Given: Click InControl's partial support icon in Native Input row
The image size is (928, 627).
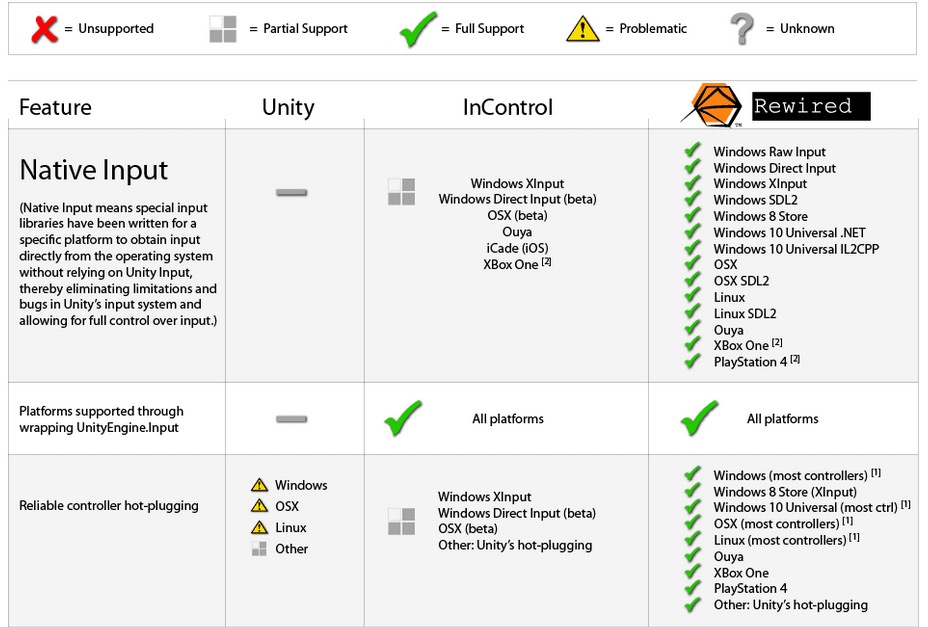Looking at the screenshot, I should tap(401, 192).
